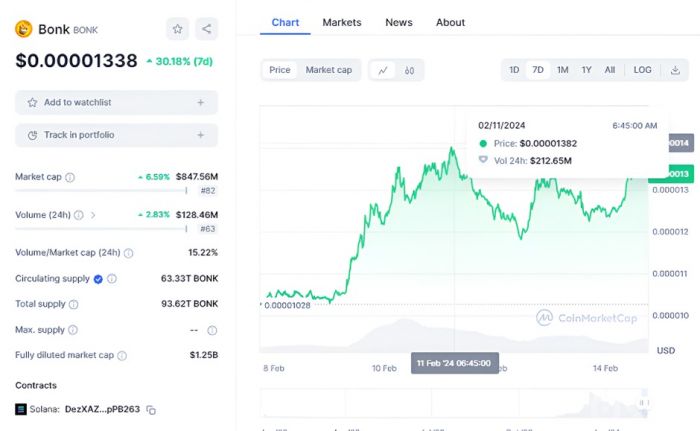Image resolution: width=700 pixels, height=431 pixels.
Task: Click Market cap rank progress bar
Action: pyautogui.click(x=101, y=191)
